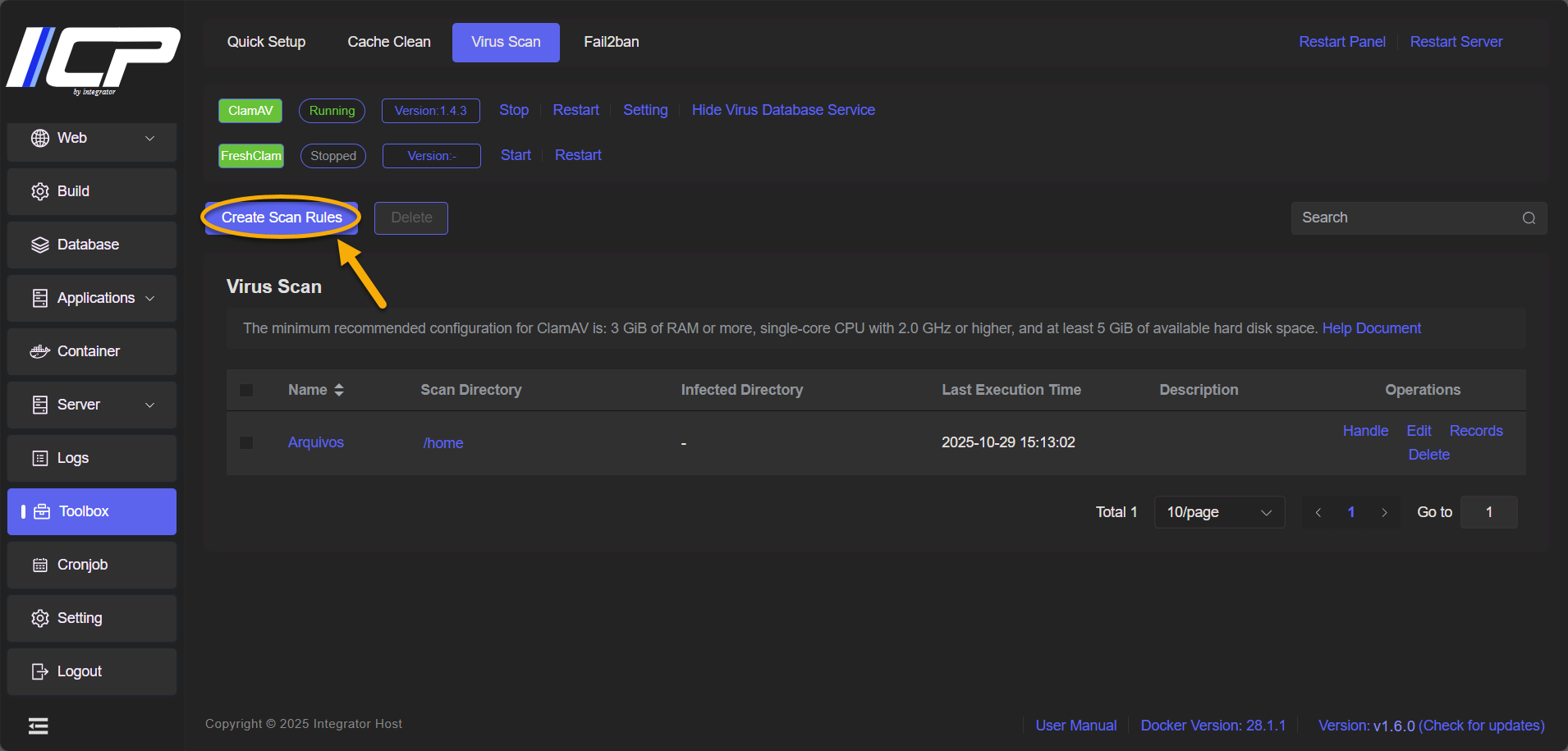Viewport: 1568px width, 751px height.
Task: Click the Go to page number field
Action: tap(1489, 512)
